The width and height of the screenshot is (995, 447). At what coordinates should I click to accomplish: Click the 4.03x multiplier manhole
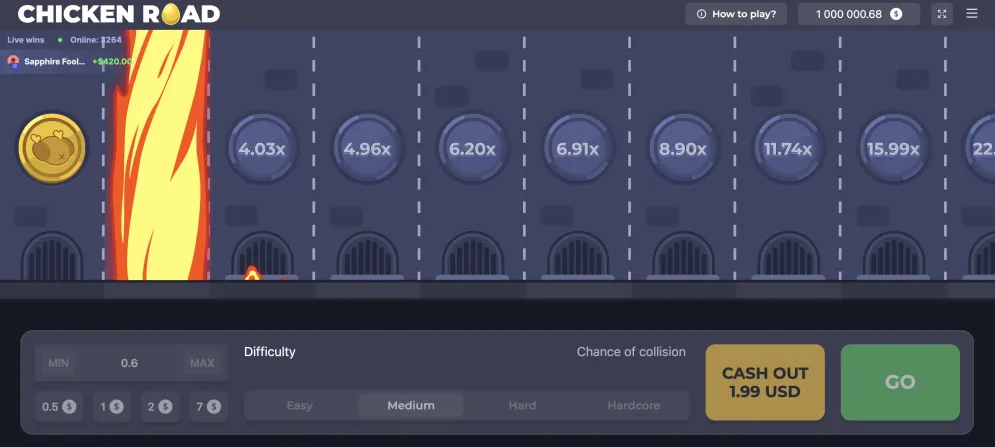pos(262,149)
